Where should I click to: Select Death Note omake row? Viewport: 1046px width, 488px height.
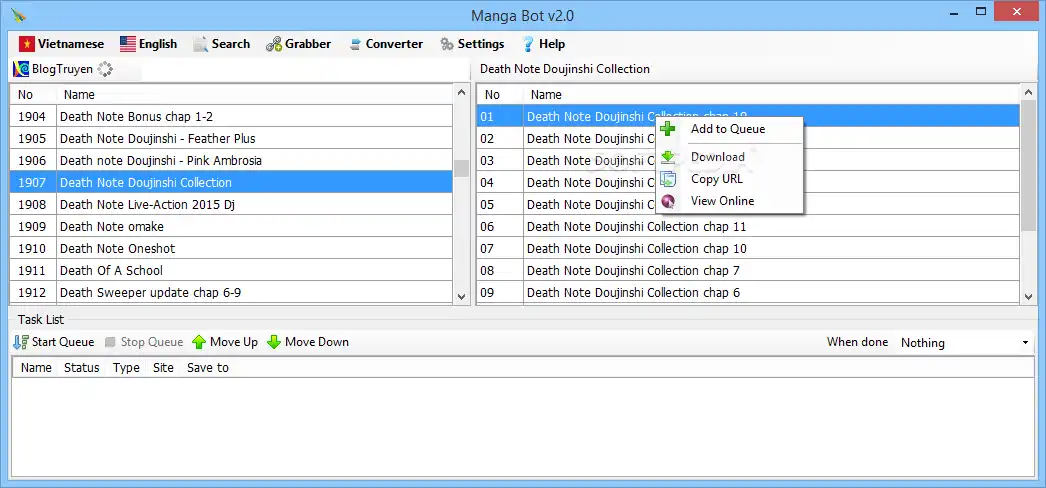click(x=231, y=227)
